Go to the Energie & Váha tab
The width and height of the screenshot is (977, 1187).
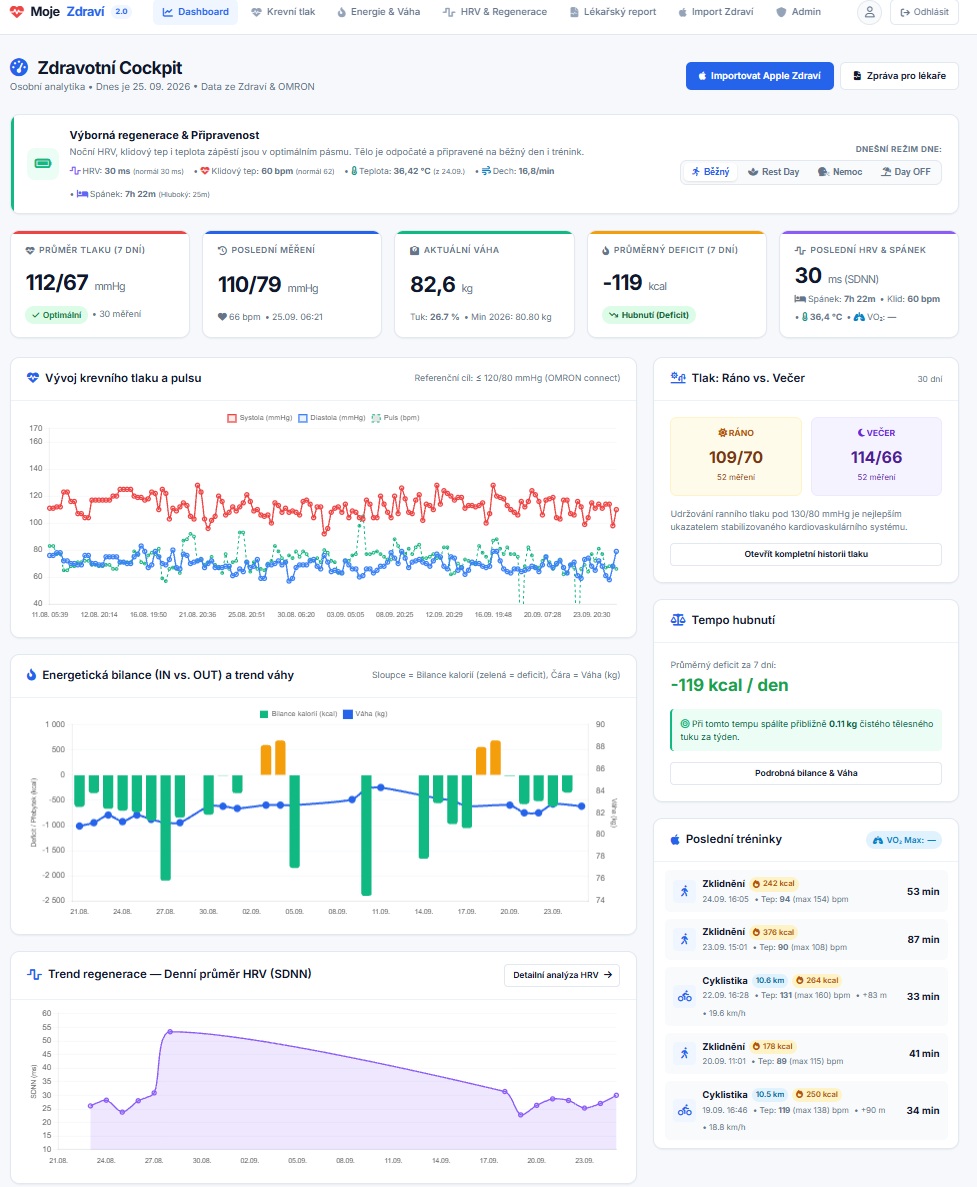(378, 12)
